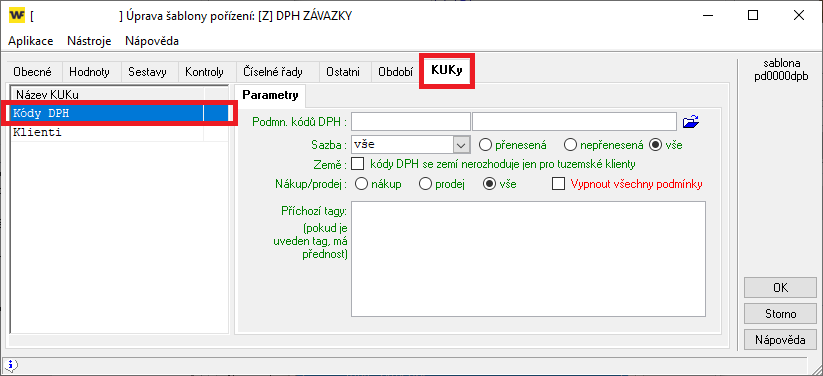Go to the Období tab
Image resolution: width=823 pixels, height=376 pixels.
tap(395, 72)
